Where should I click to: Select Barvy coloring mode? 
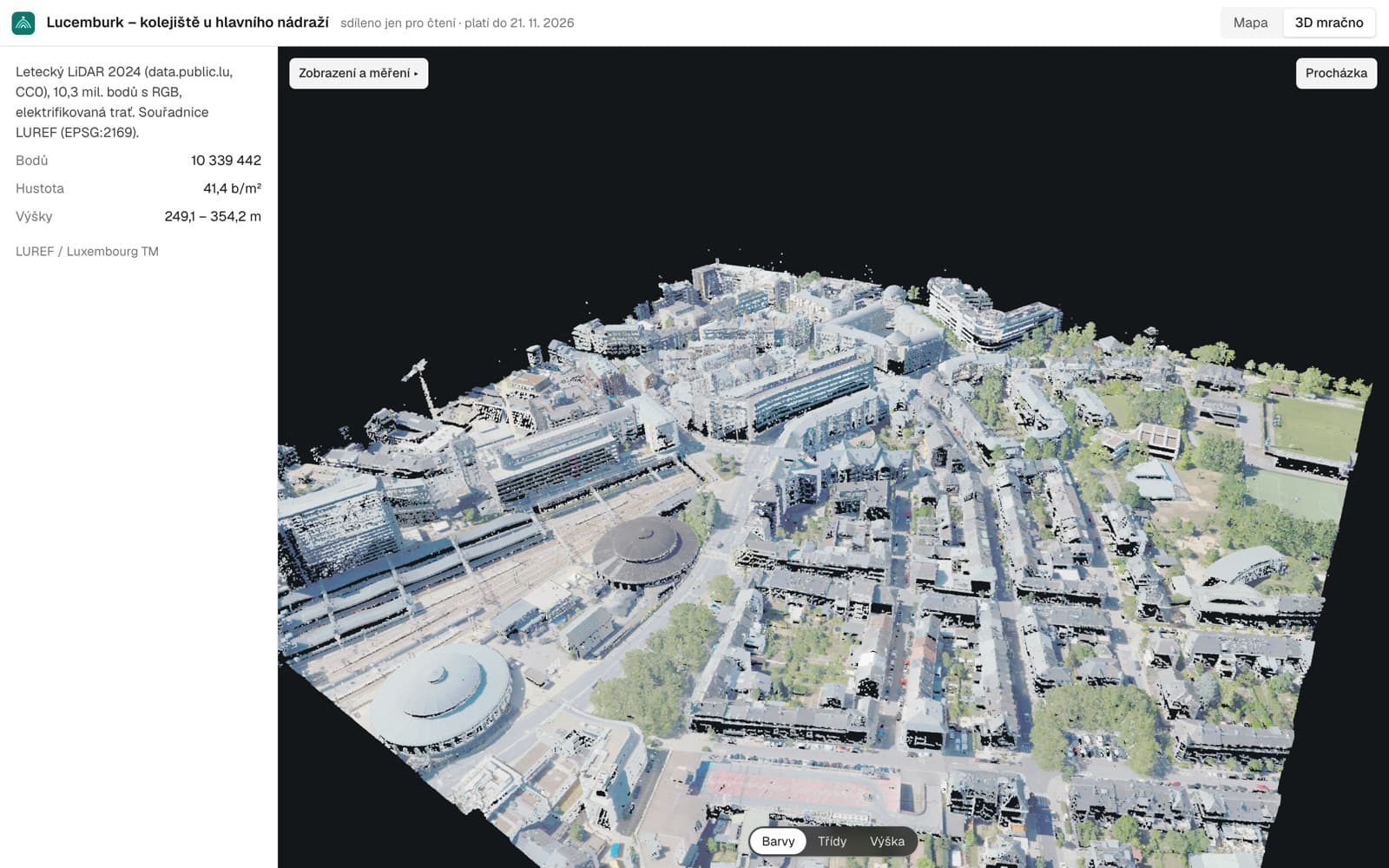778,841
